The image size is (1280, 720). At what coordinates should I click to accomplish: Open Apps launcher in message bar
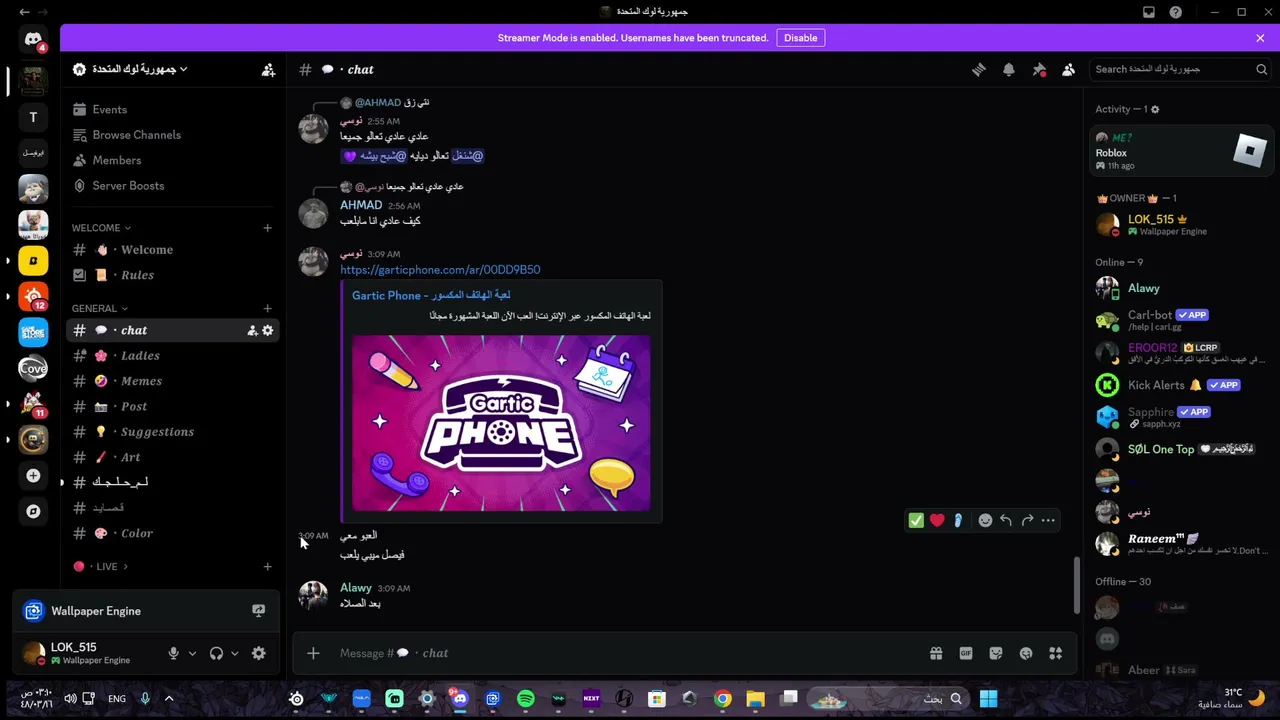tap(1056, 653)
